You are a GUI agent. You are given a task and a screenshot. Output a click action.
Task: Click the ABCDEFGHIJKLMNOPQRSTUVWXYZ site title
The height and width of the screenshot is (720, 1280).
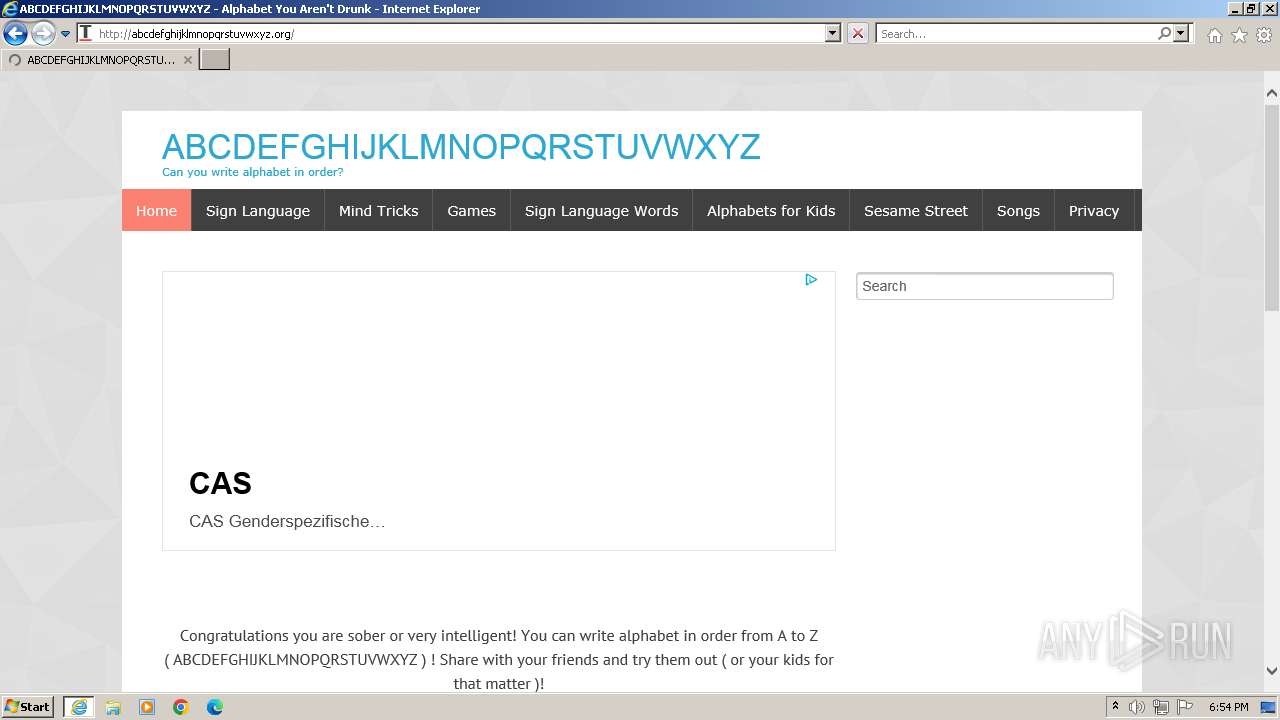point(461,147)
